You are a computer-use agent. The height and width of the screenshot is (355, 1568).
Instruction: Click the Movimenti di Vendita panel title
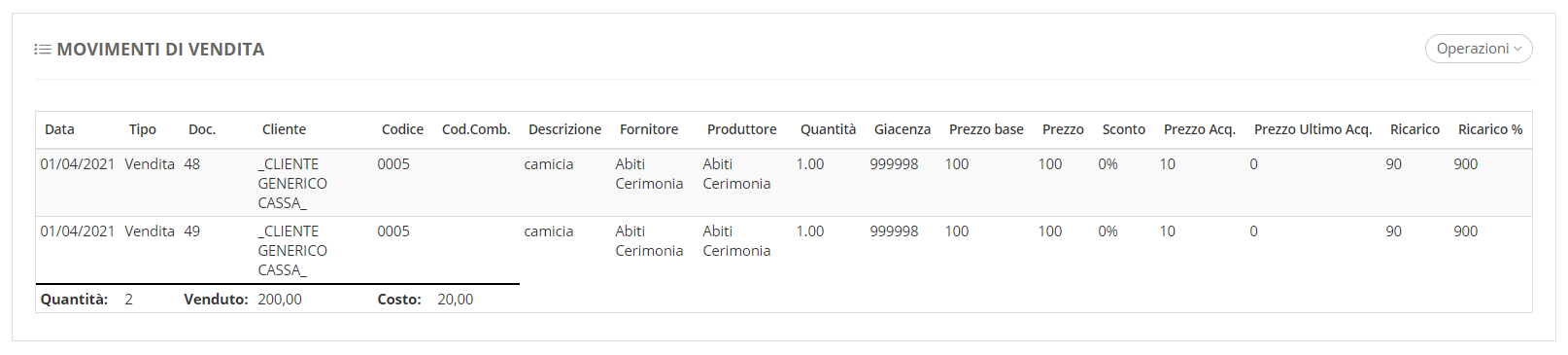(x=160, y=50)
